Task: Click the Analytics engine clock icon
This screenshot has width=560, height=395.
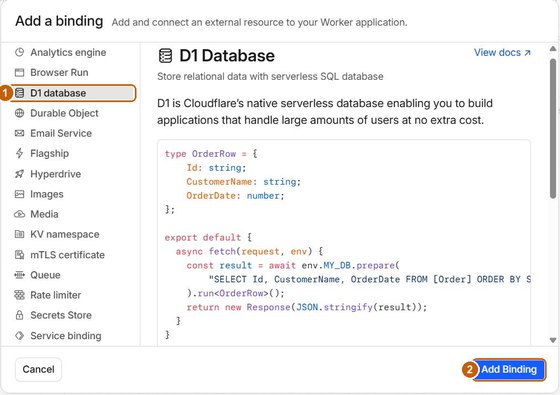Action: (19, 52)
